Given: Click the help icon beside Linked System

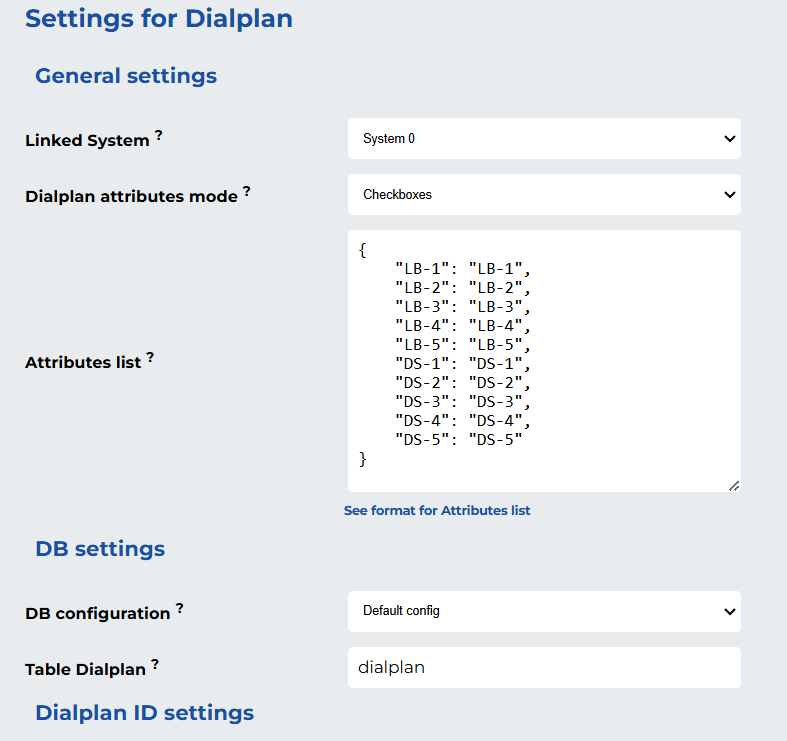Looking at the screenshot, I should point(158,136).
